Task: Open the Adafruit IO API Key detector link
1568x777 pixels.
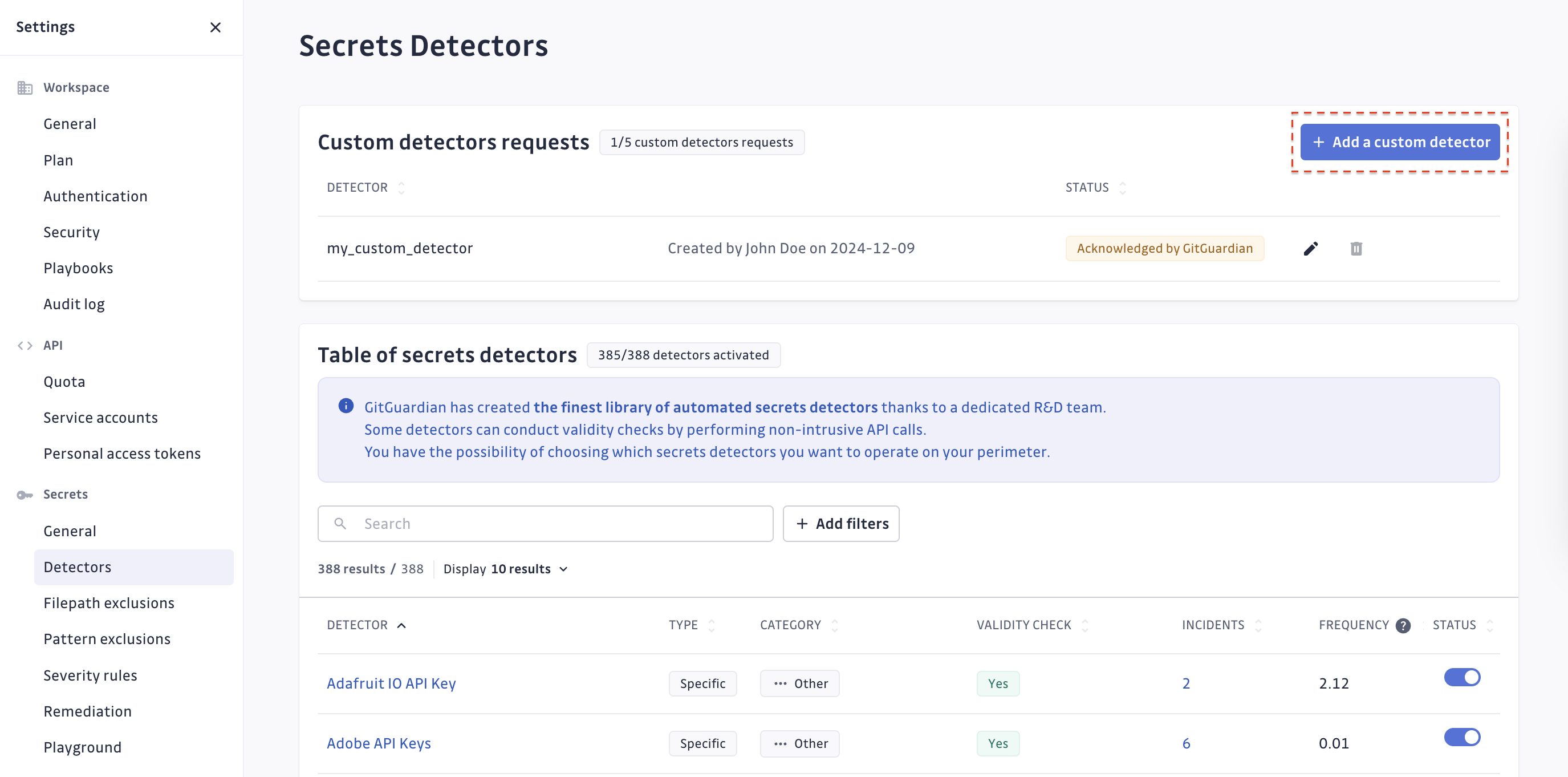Action: [391, 683]
